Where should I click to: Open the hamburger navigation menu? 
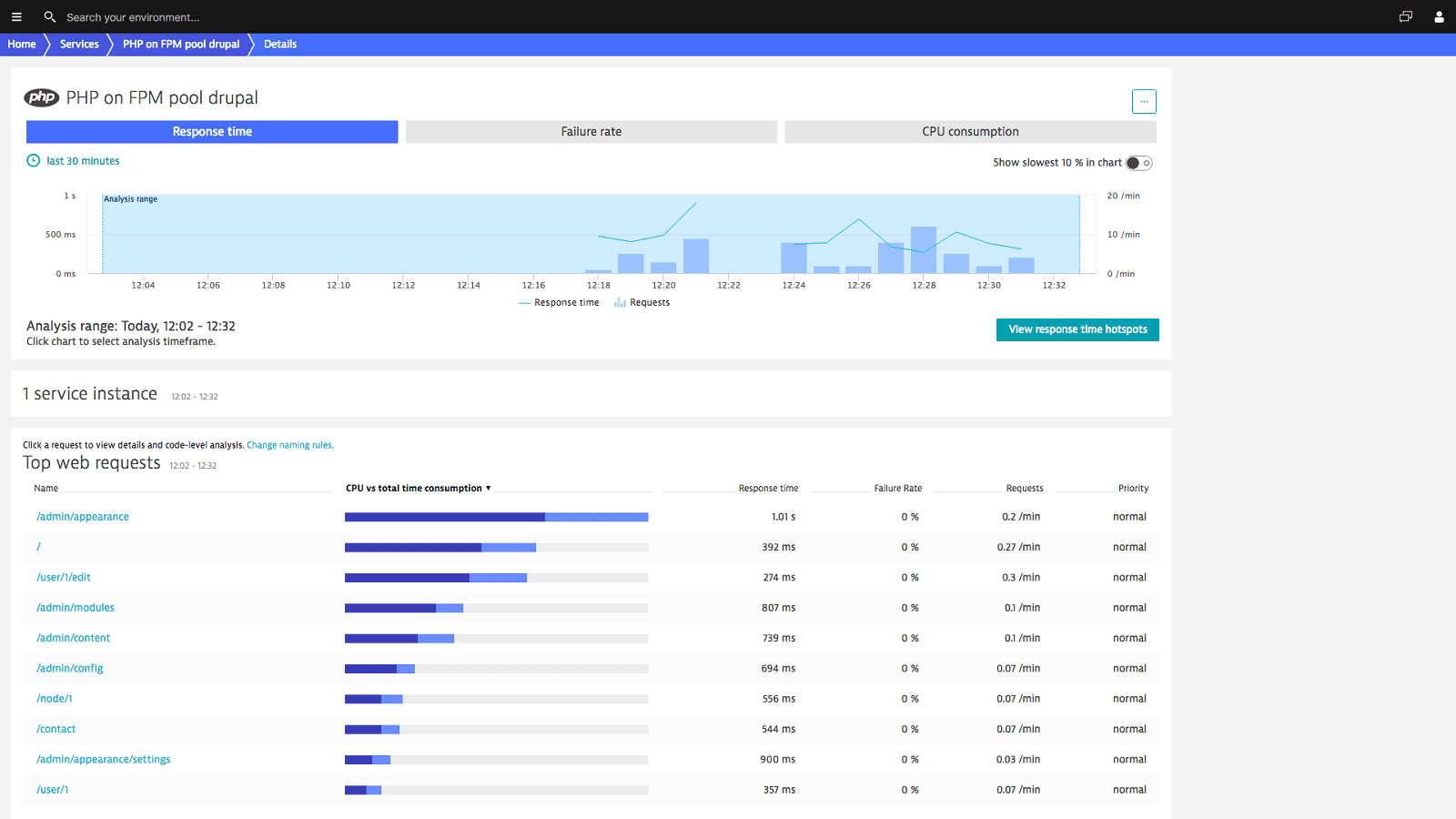16,16
